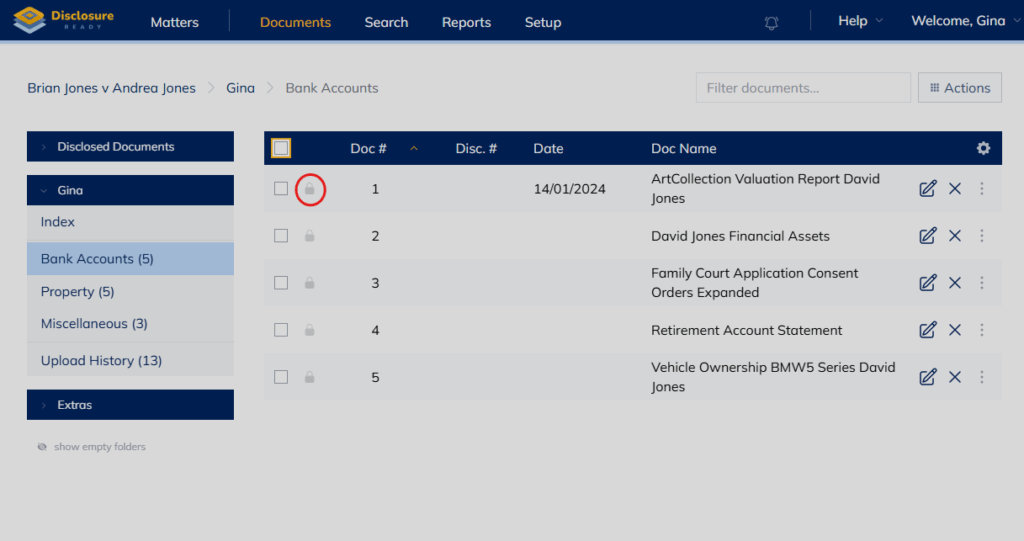Screen dimensions: 1024x541
Task: Open the Index folder
Action: click(x=130, y=222)
